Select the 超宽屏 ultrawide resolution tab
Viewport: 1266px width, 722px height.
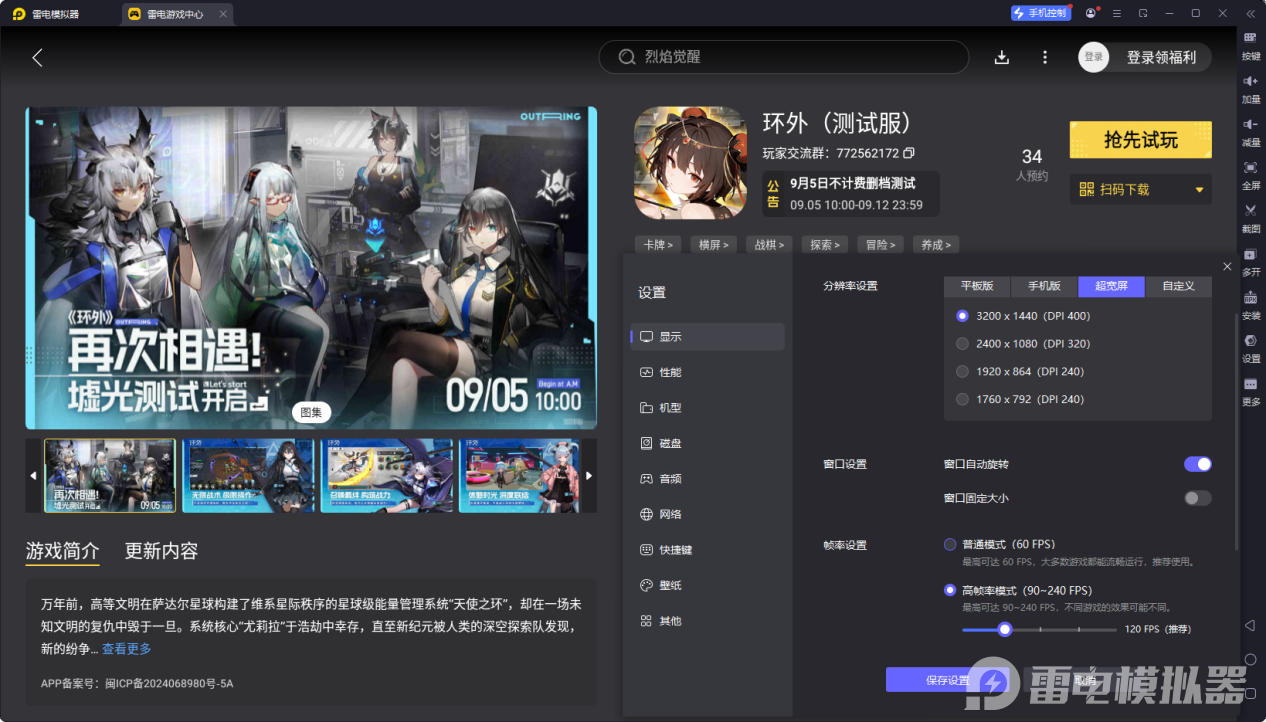tap(1111, 286)
